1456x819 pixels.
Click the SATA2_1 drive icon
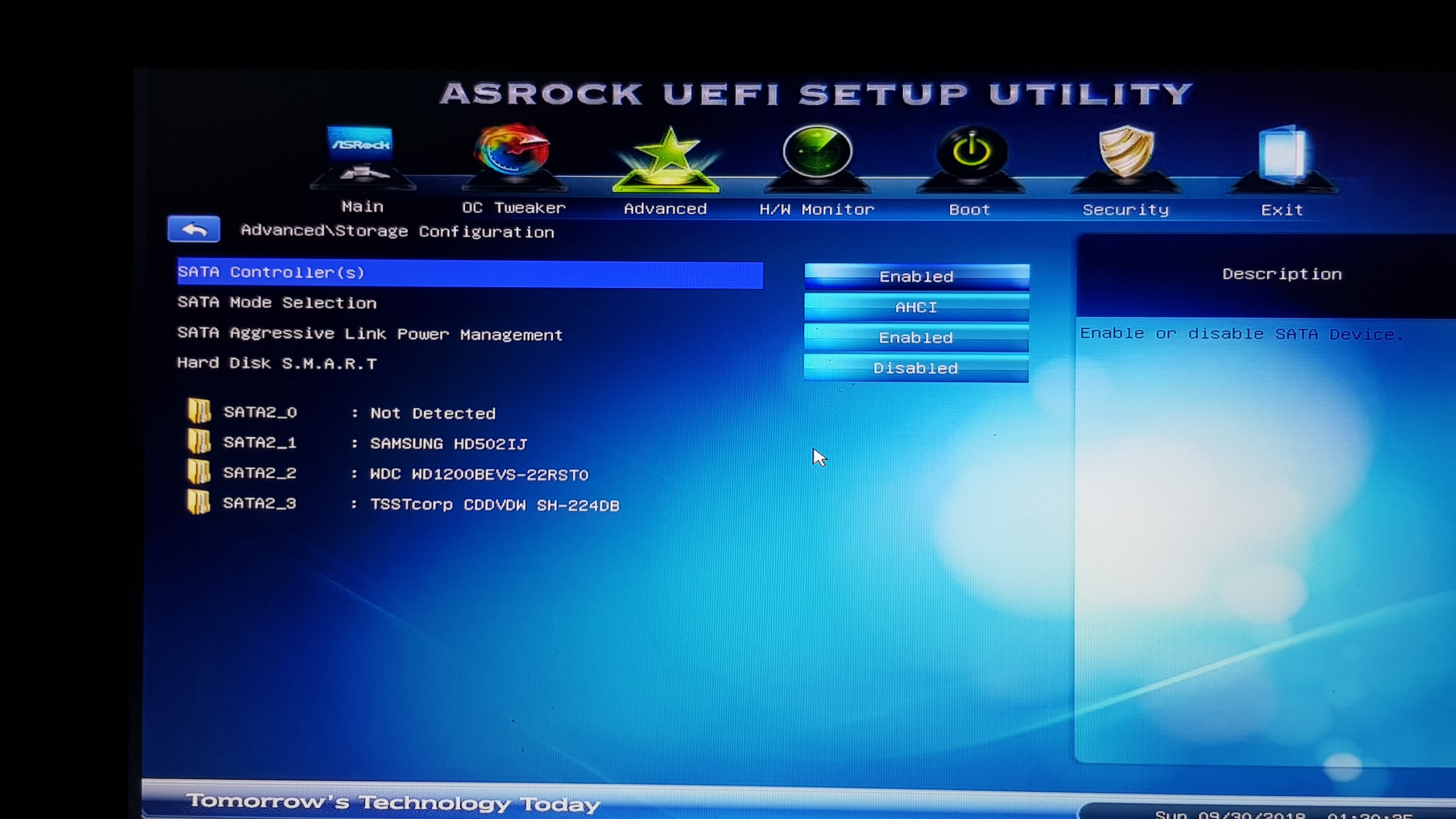(199, 441)
